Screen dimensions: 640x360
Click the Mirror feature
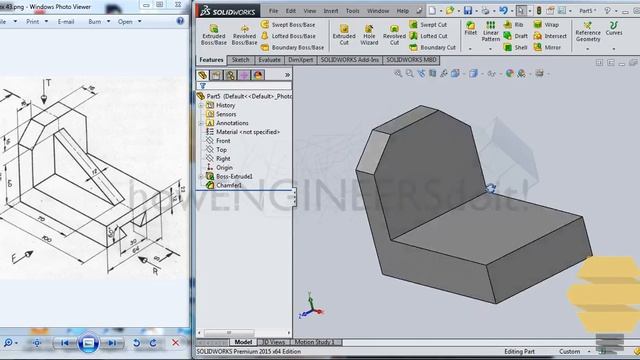[x=547, y=47]
